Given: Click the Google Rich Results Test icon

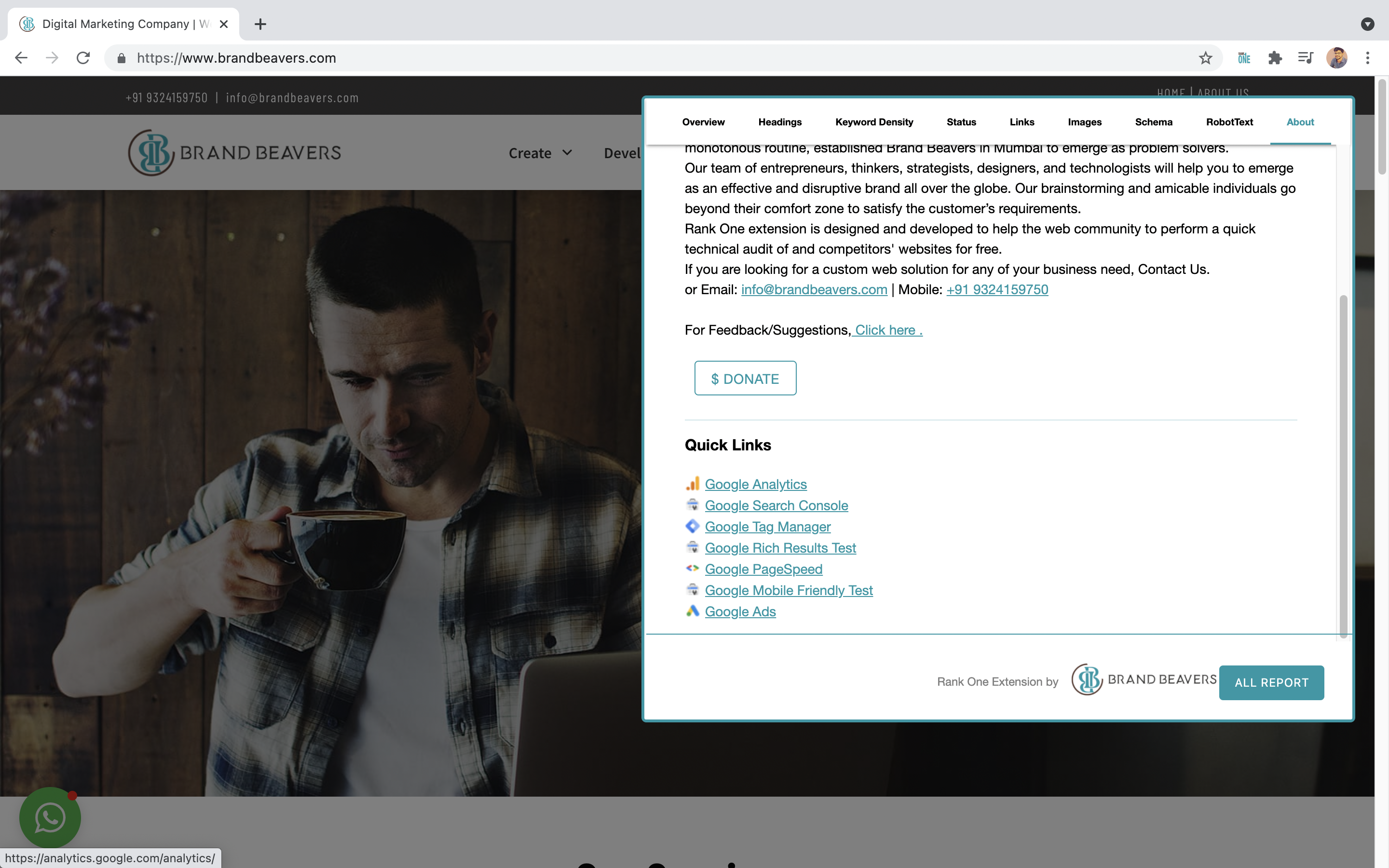Looking at the screenshot, I should click(x=693, y=547).
